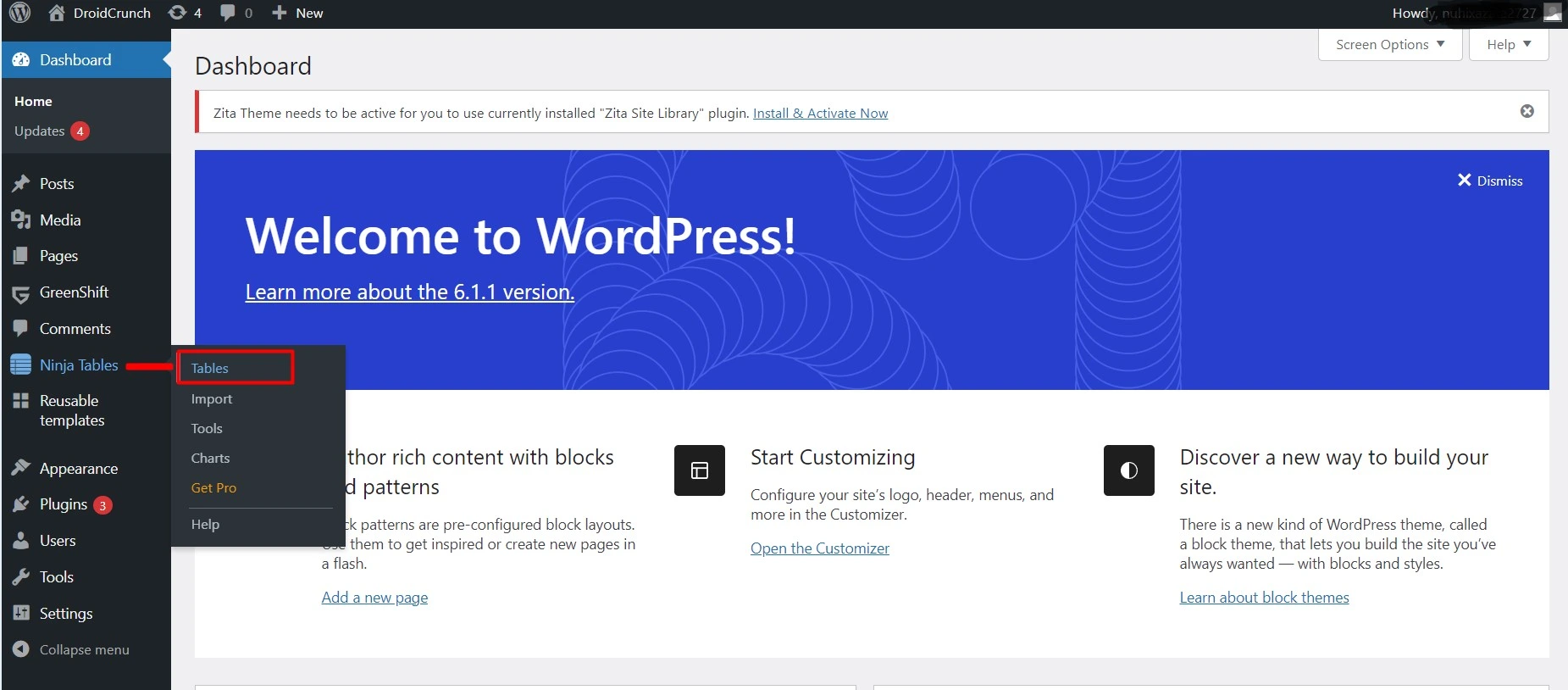1568x690 pixels.
Task: Dismiss the Zita Theme notice with X
Action: coord(1527,111)
